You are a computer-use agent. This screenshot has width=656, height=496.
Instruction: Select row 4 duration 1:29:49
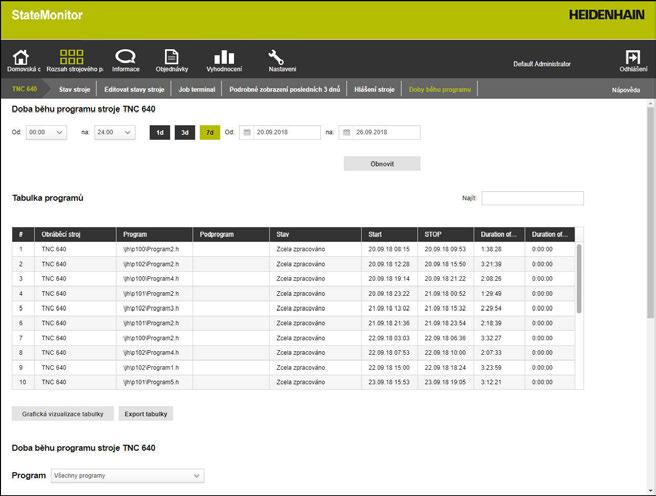pos(491,294)
